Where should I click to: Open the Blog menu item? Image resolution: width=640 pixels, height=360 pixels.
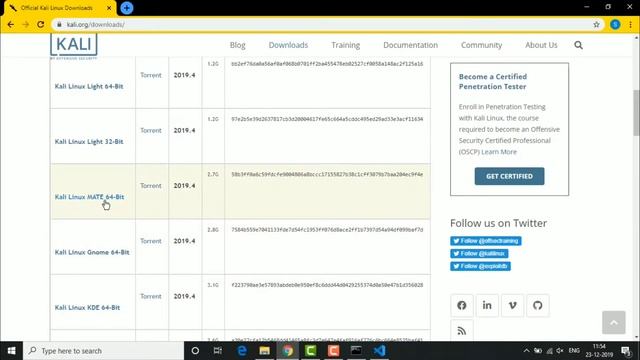238,45
